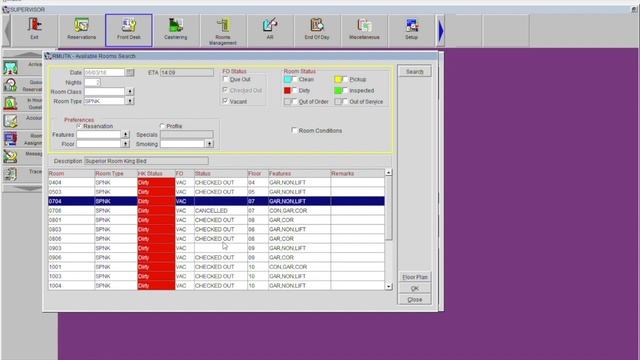Open the Smoking dropdown arrow
The height and width of the screenshot is (360, 640).
pos(209,144)
